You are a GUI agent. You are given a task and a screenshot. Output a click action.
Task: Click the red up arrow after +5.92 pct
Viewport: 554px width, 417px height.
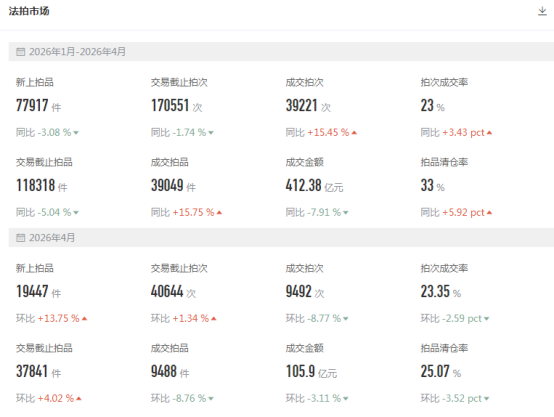(489, 213)
